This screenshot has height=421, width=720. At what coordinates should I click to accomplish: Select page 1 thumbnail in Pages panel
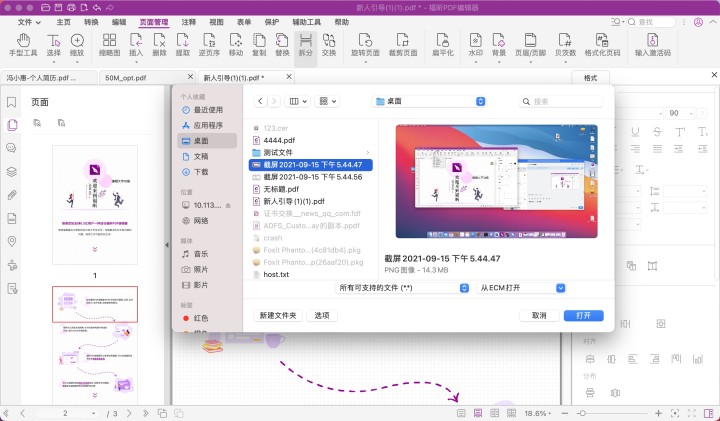pyautogui.click(x=95, y=200)
